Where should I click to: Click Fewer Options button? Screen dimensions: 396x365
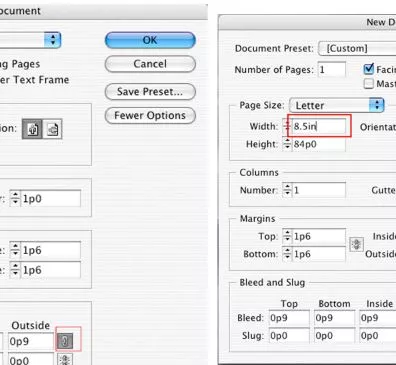click(x=150, y=116)
